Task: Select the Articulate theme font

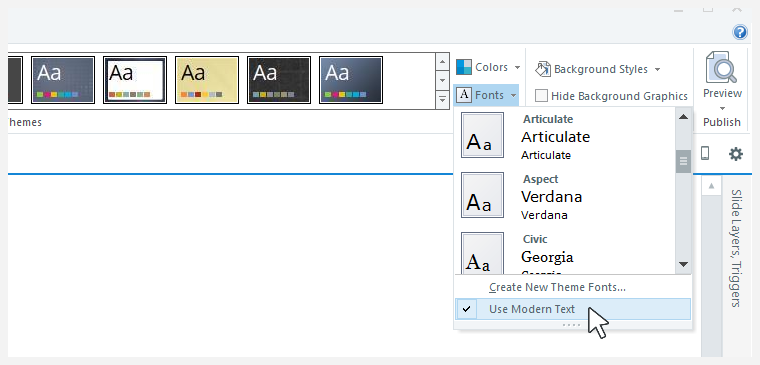Action: 565,137
